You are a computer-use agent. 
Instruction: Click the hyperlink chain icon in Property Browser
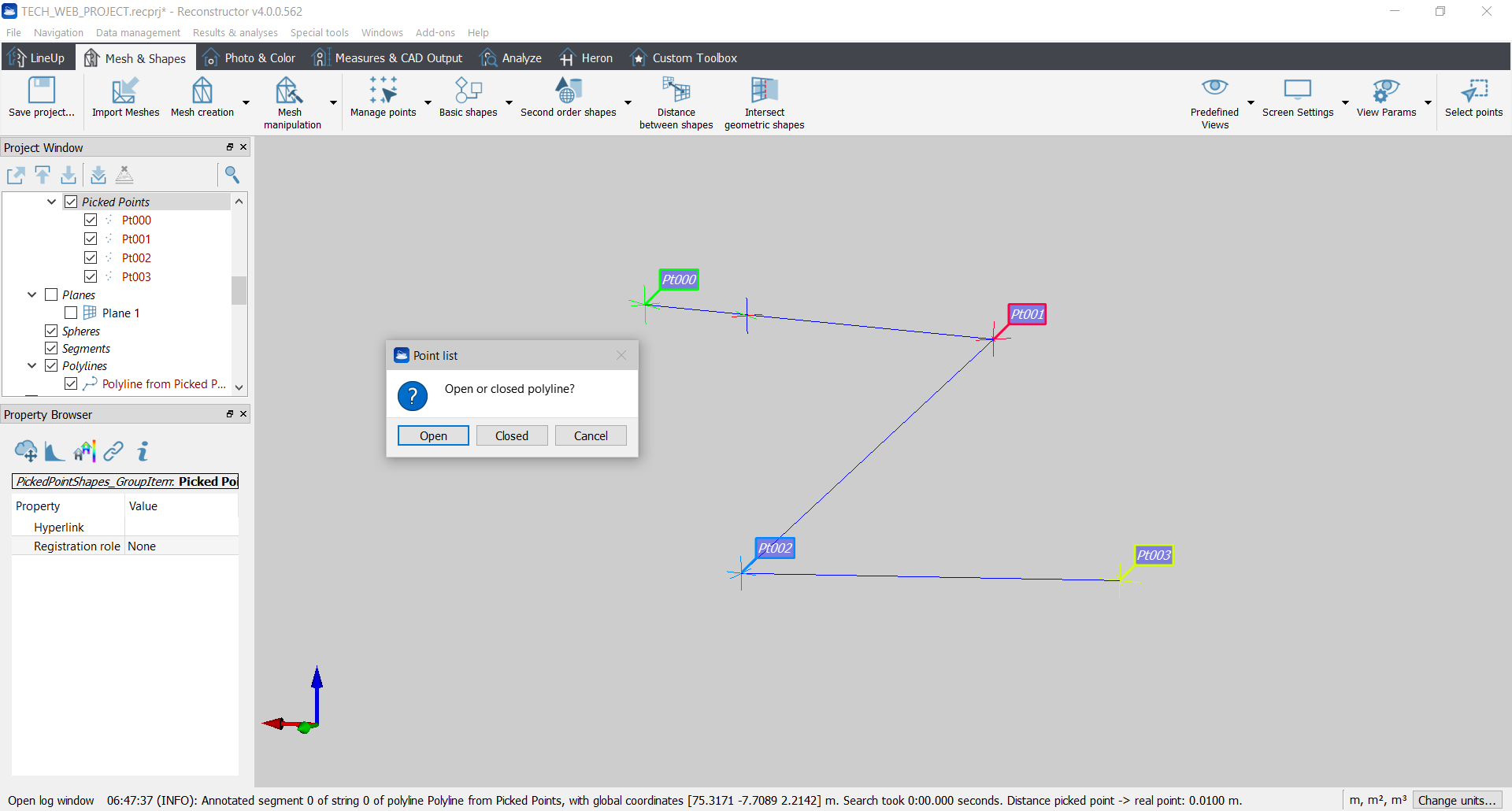(113, 451)
